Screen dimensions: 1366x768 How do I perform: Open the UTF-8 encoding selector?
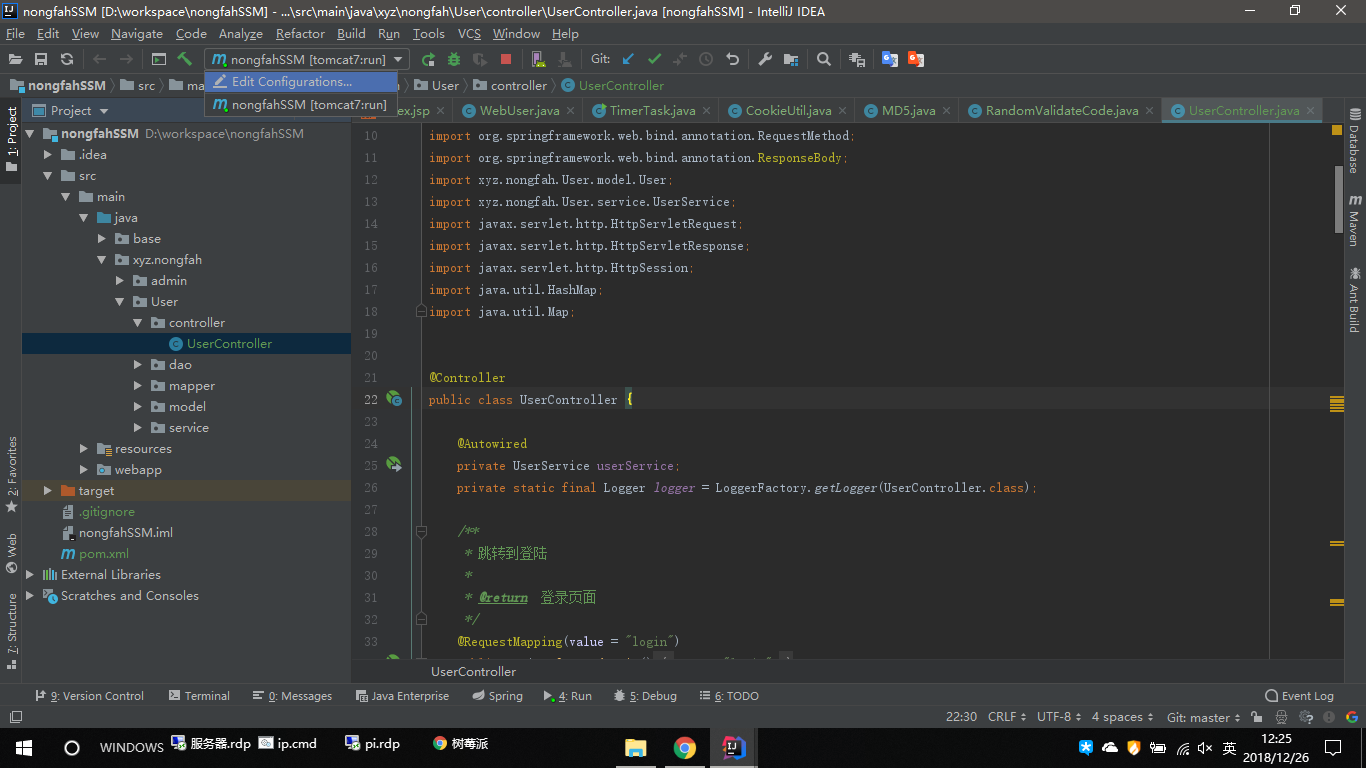[1059, 717]
